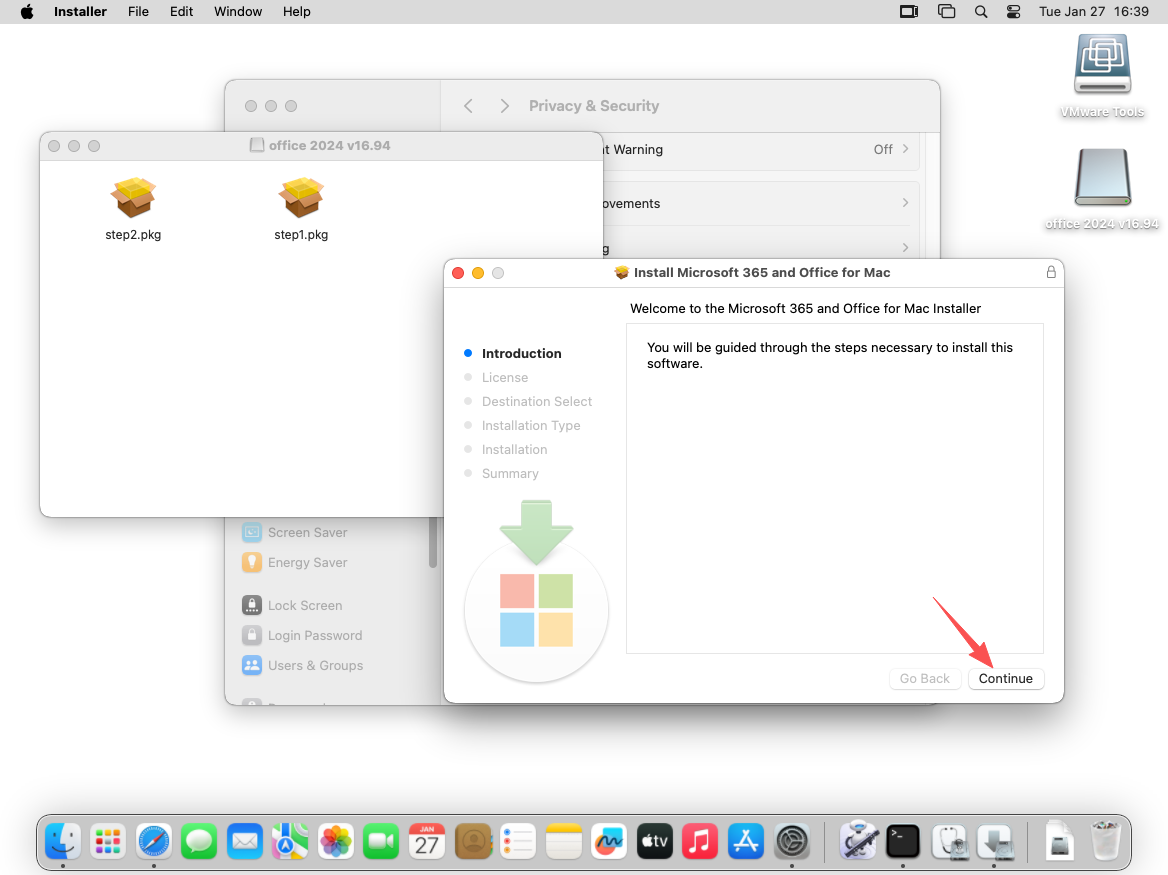1168x875 pixels.
Task: Open Terminal from the Dock
Action: click(x=903, y=841)
